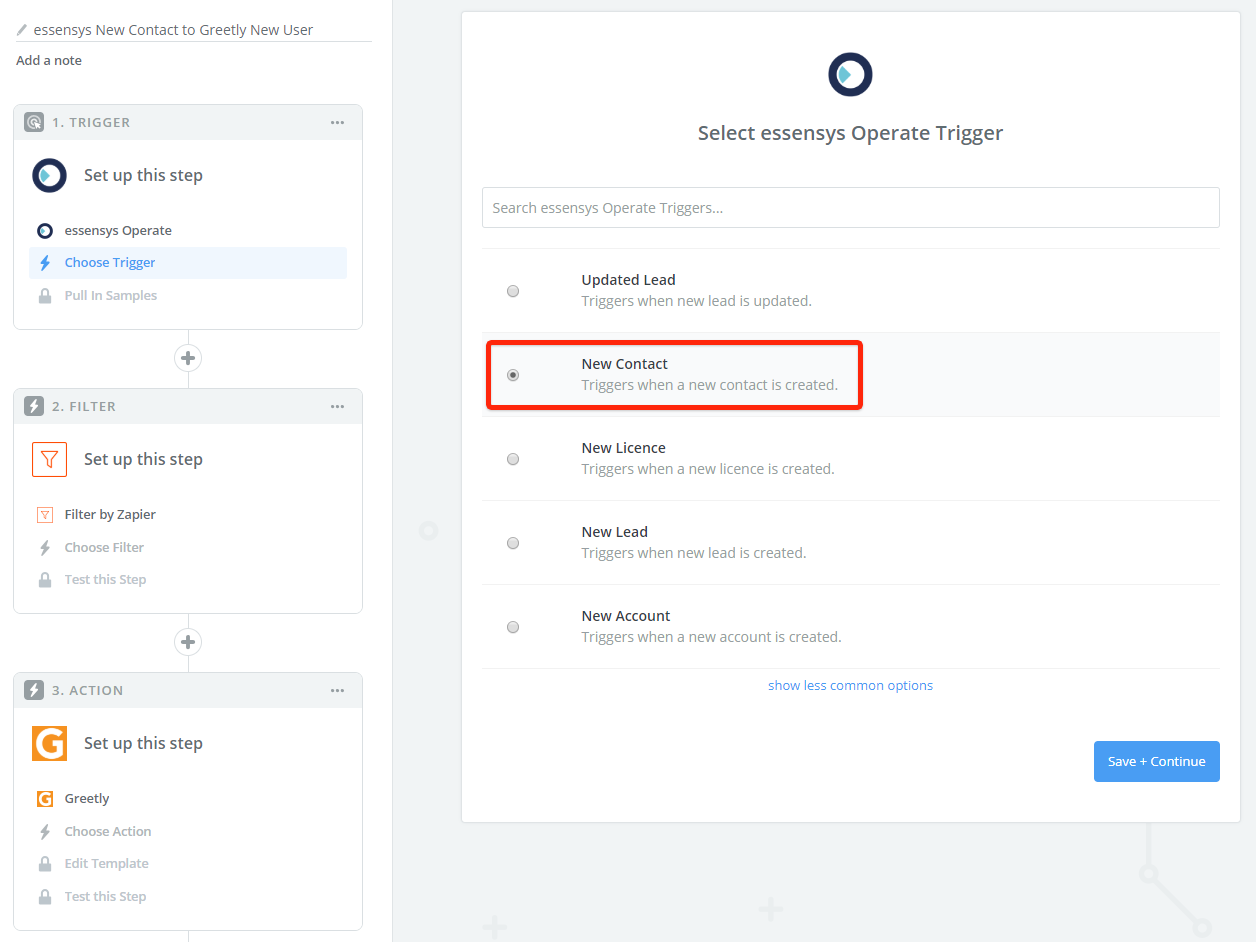The width and height of the screenshot is (1256, 942).
Task: Click the lightning icon in step 3 header
Action: click(33, 690)
